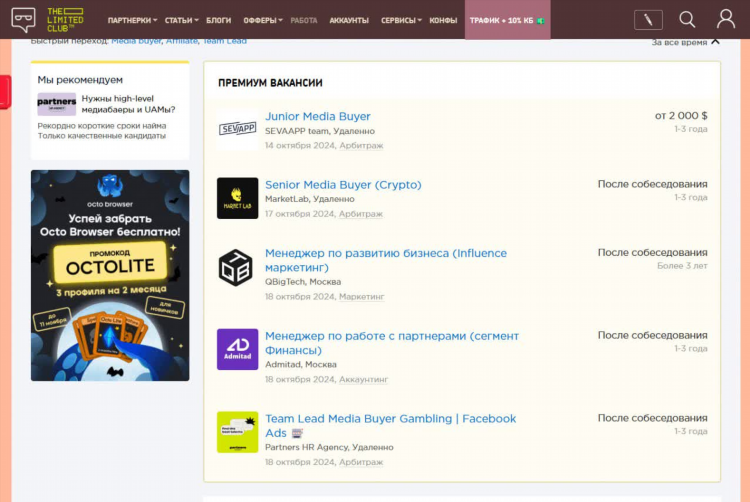Click the Media buyer quick link

click(x=136, y=41)
